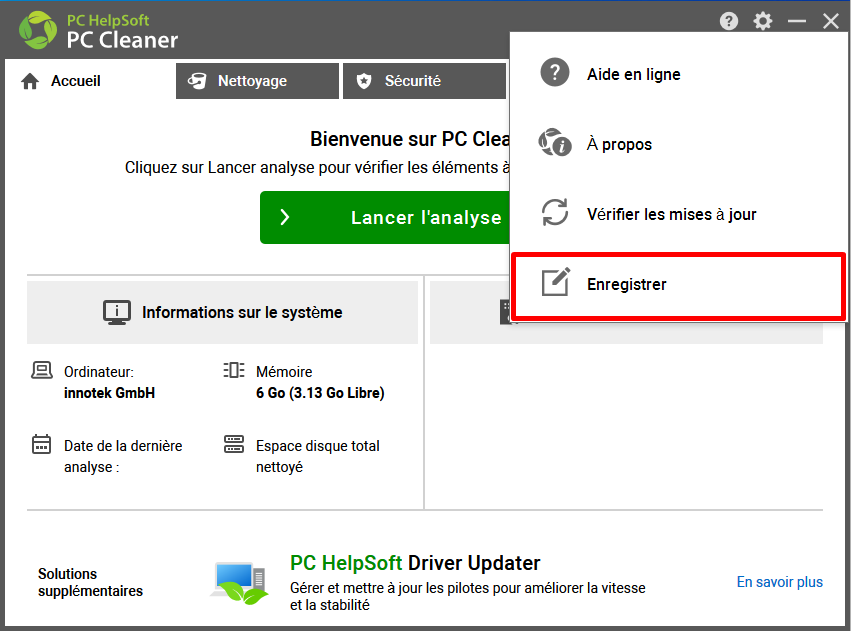
Task: Switch to the Accueil tab
Action: [x=90, y=81]
